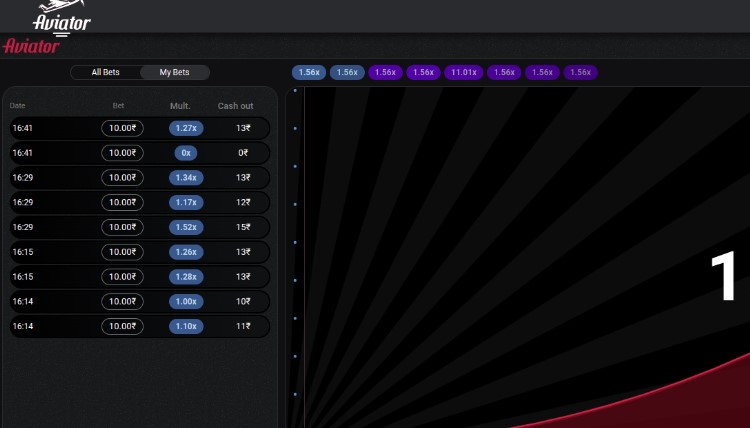Viewport: 750px width, 428px height.
Task: Click the 16:41 time in the 1.27x row
Action: [x=22, y=128]
